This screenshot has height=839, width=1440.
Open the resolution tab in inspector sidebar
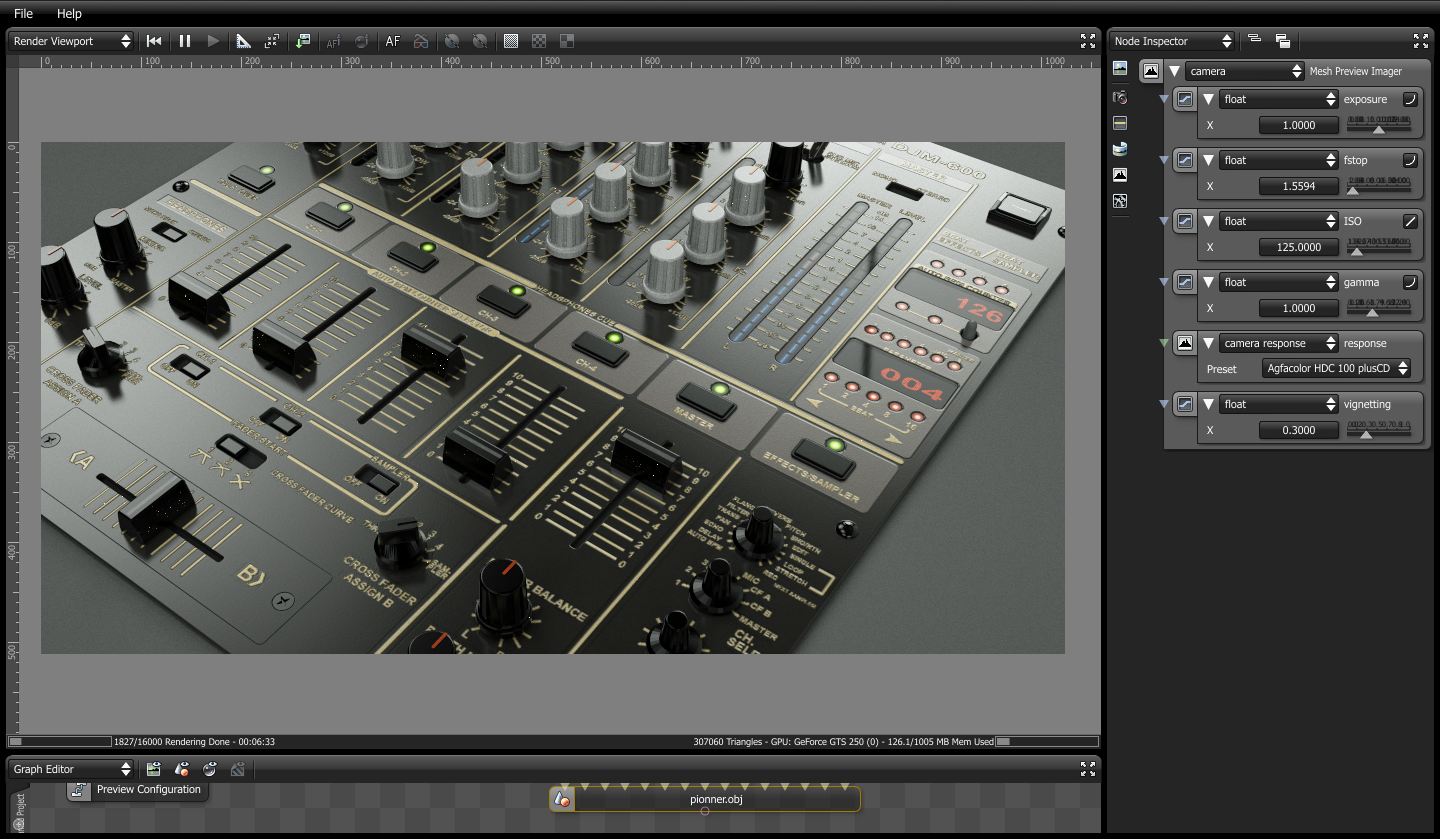[1120, 123]
